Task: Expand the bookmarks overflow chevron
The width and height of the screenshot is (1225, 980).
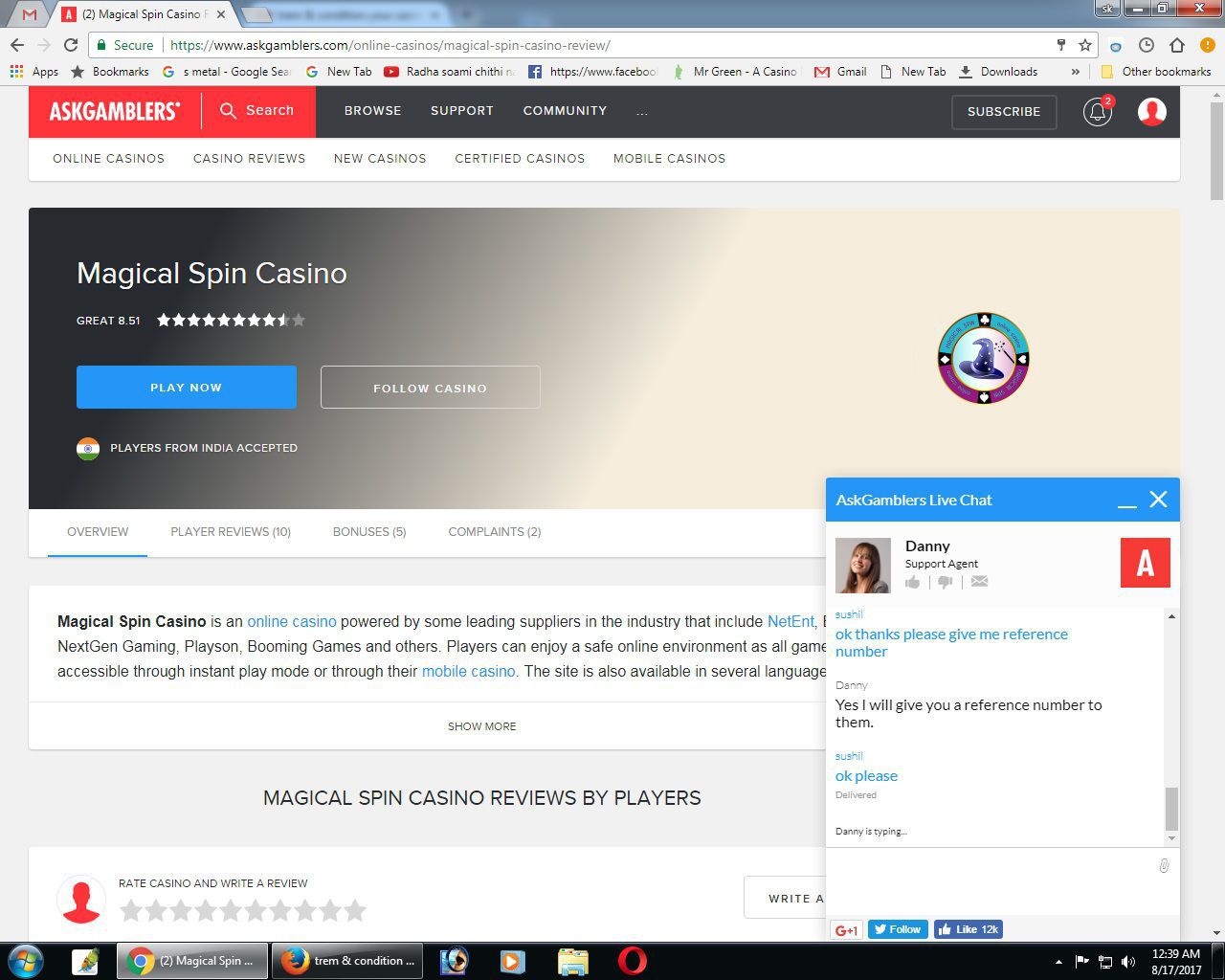Action: (x=1075, y=71)
